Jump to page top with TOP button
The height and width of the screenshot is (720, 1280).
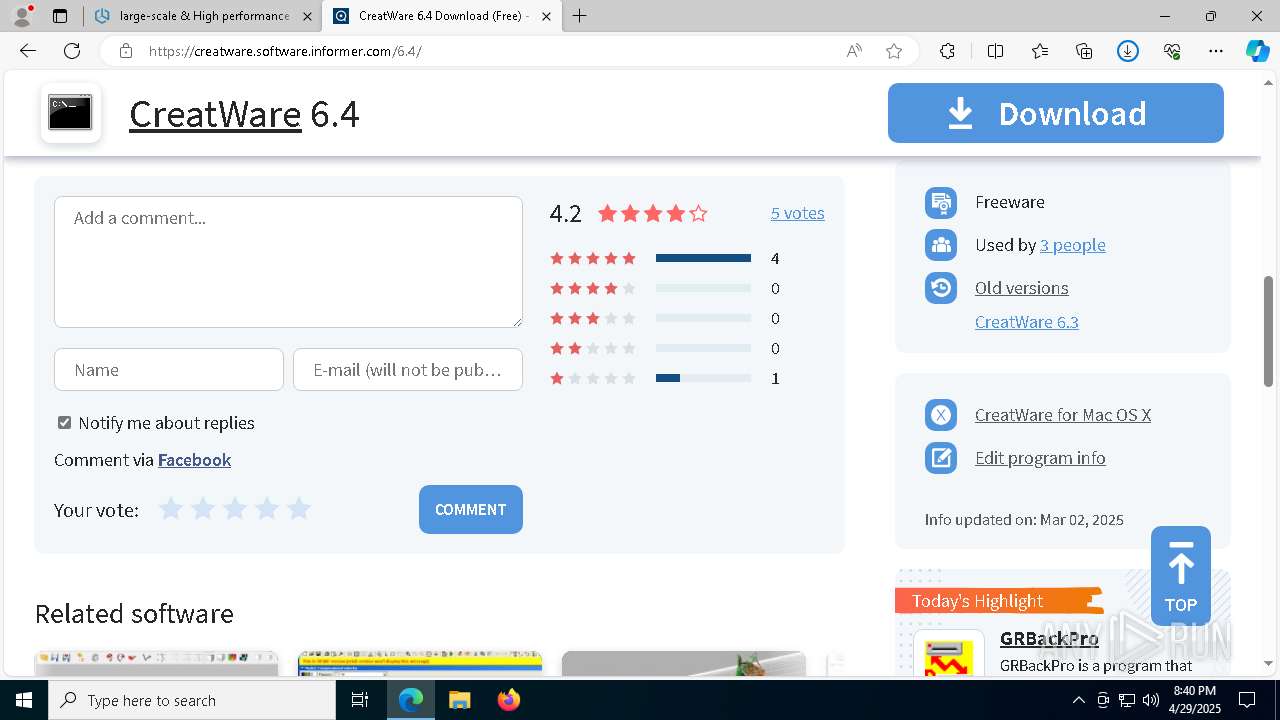pos(1181,576)
